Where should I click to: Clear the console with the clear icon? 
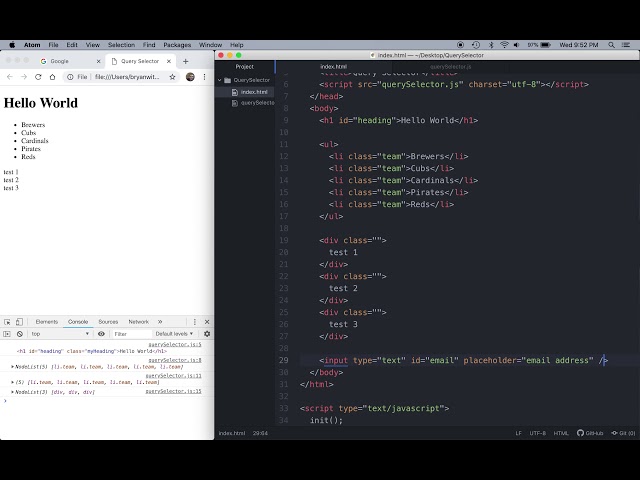[x=19, y=334]
